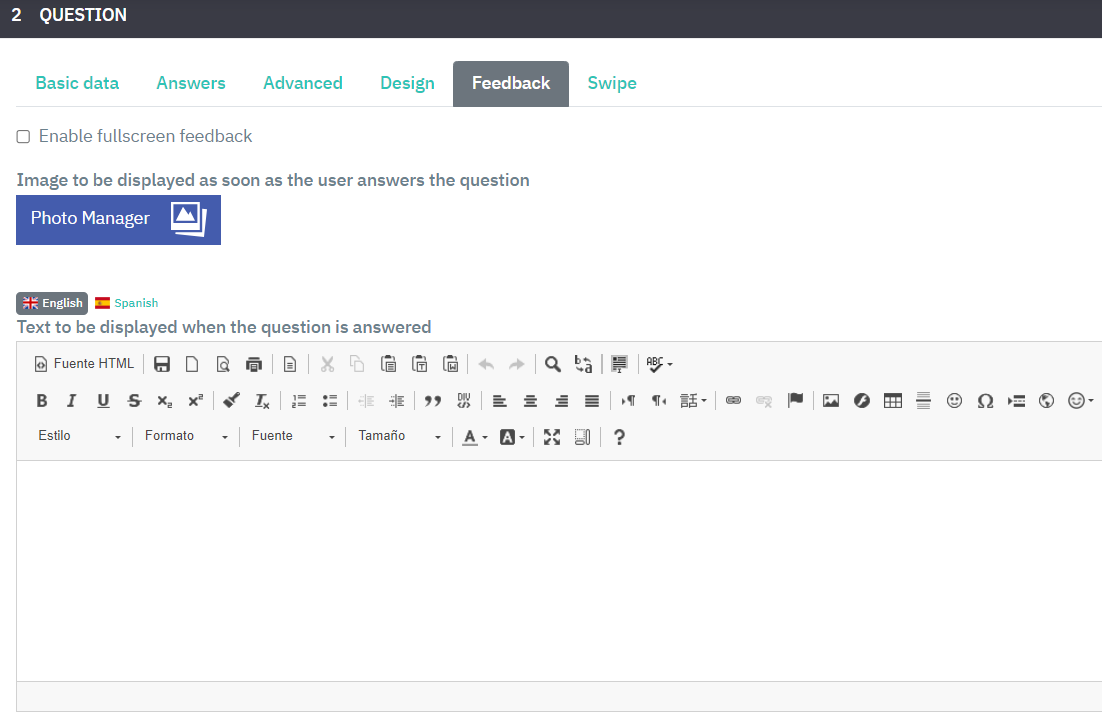Screen dimensions: 1102x722
Task: Toggle strikethrough formatting
Action: 134,400
